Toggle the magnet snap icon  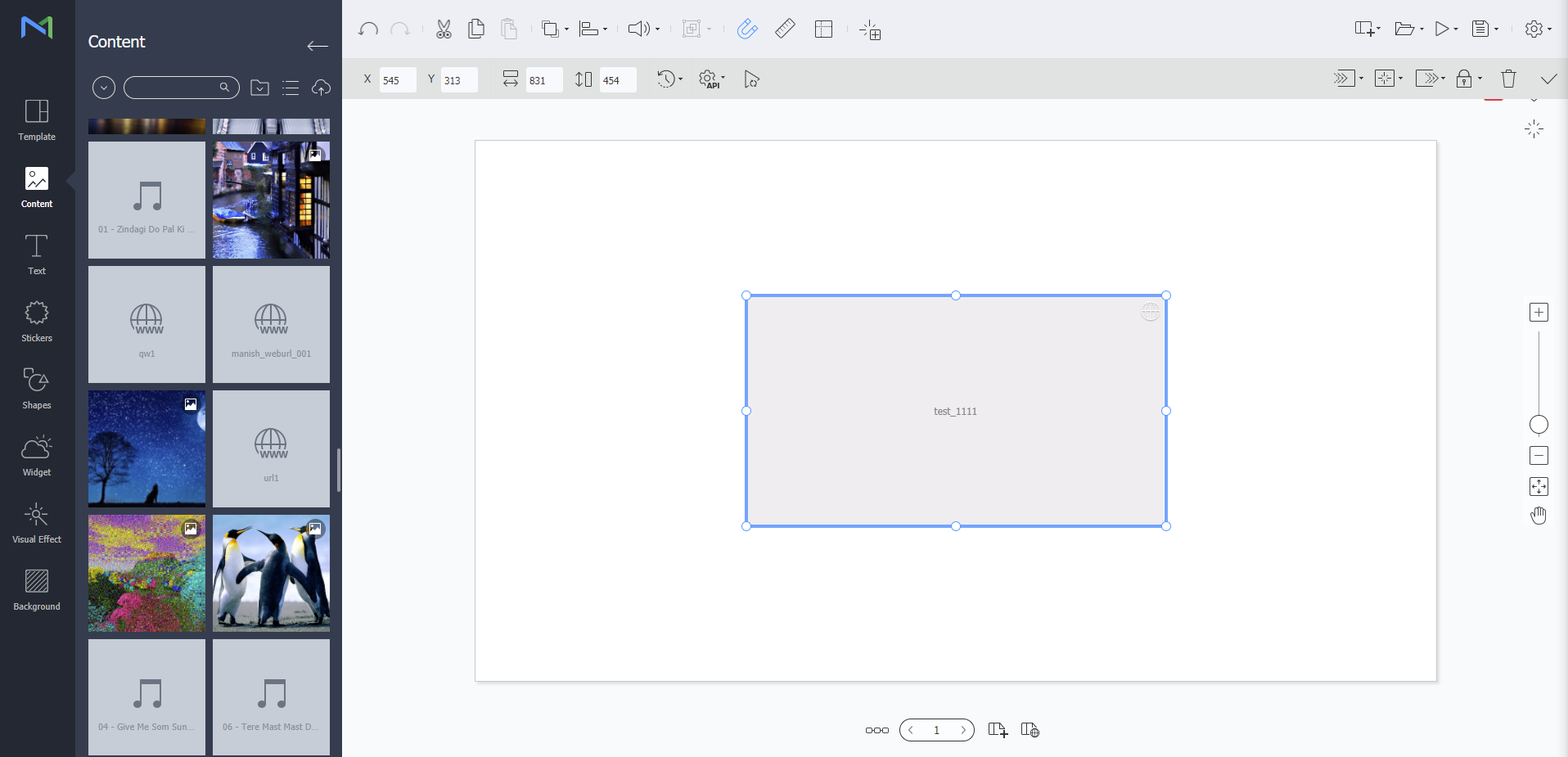(746, 29)
